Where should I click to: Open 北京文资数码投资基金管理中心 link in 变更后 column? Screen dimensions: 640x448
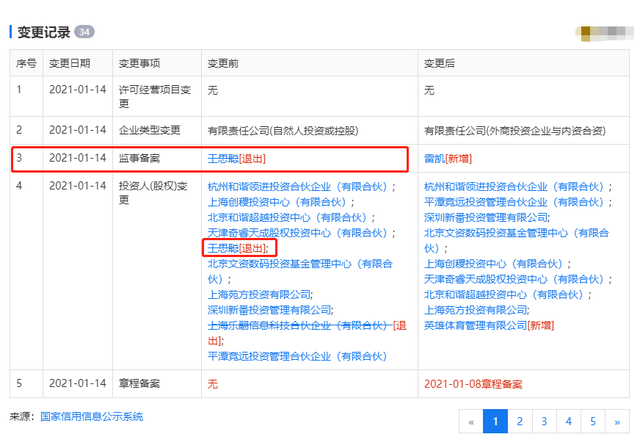(x=516, y=240)
